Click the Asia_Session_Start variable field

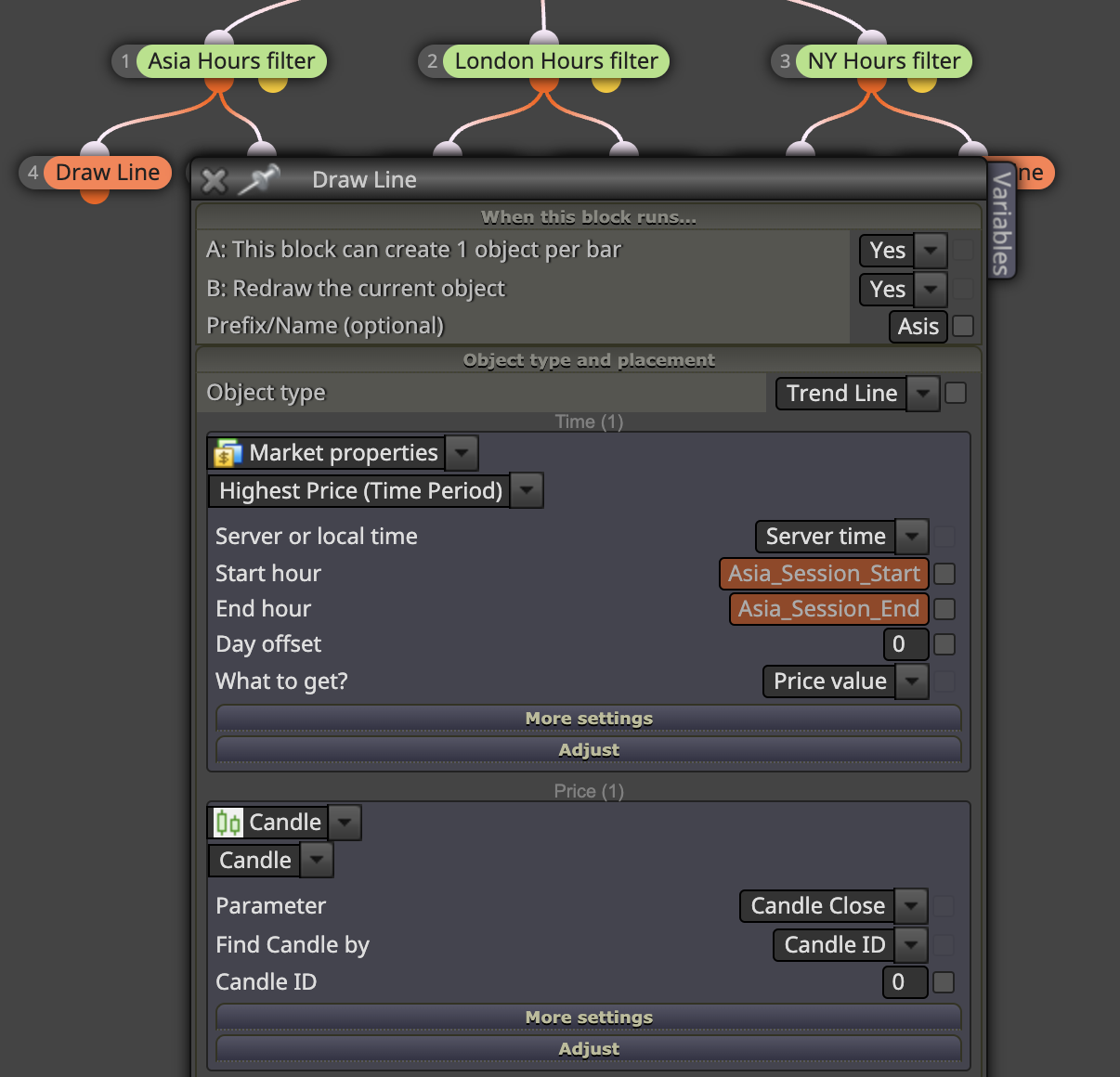[x=825, y=574]
